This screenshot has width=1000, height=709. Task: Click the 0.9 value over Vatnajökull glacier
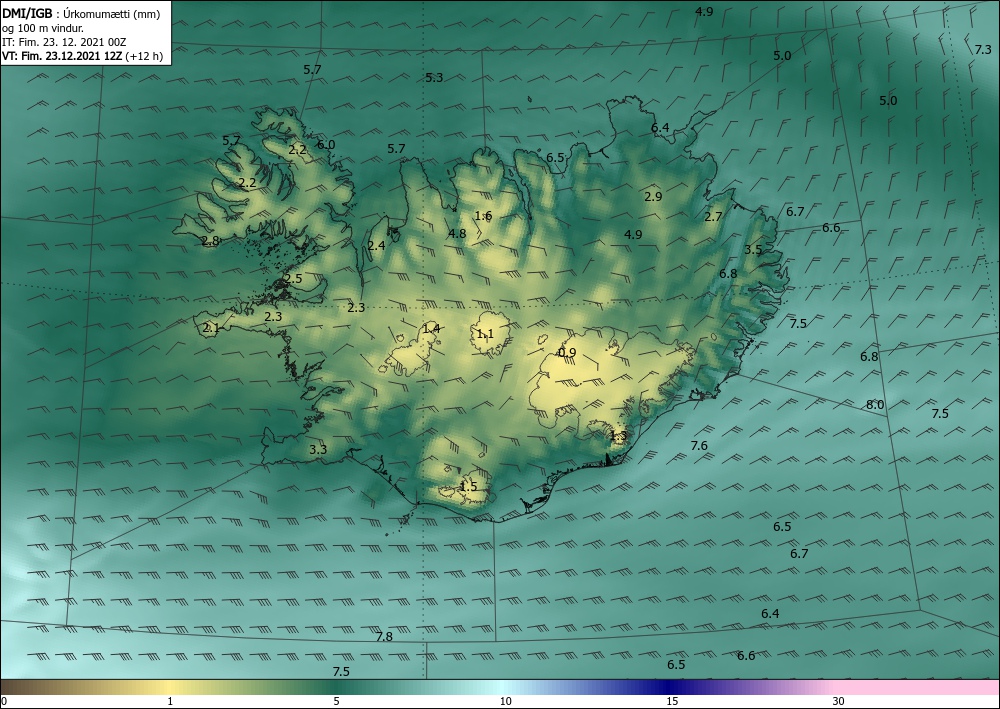pos(567,353)
